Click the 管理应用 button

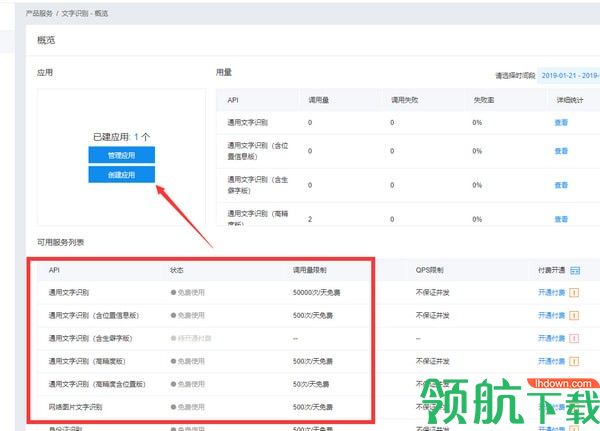(x=122, y=155)
